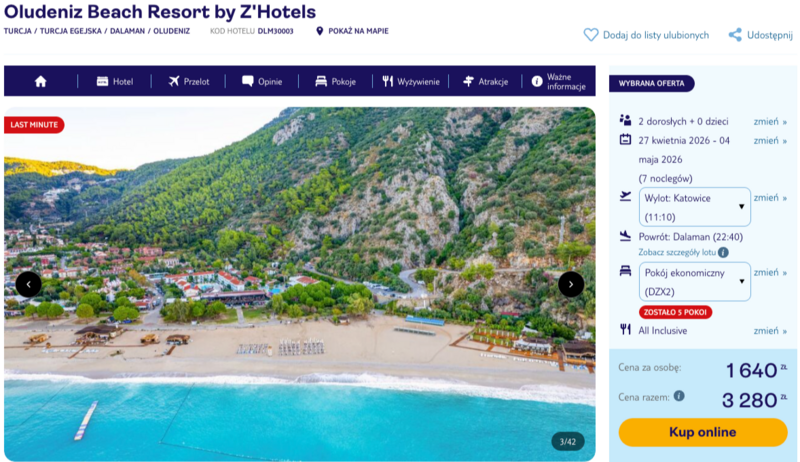
Task: Open the Przelot tab
Action: [188, 81]
